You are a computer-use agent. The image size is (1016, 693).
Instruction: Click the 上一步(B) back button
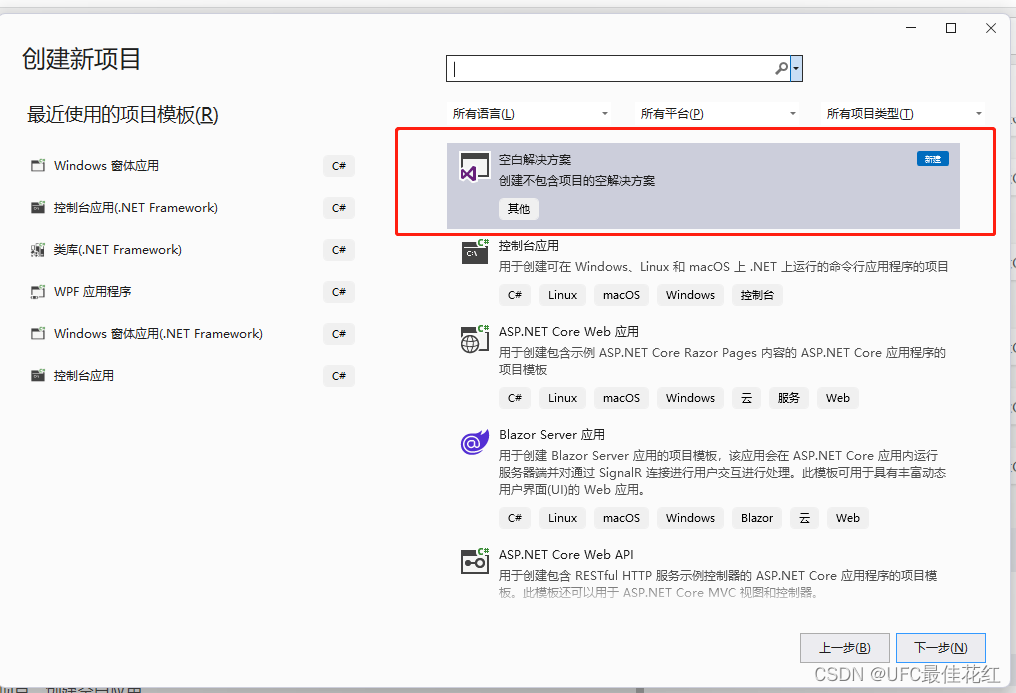point(844,648)
